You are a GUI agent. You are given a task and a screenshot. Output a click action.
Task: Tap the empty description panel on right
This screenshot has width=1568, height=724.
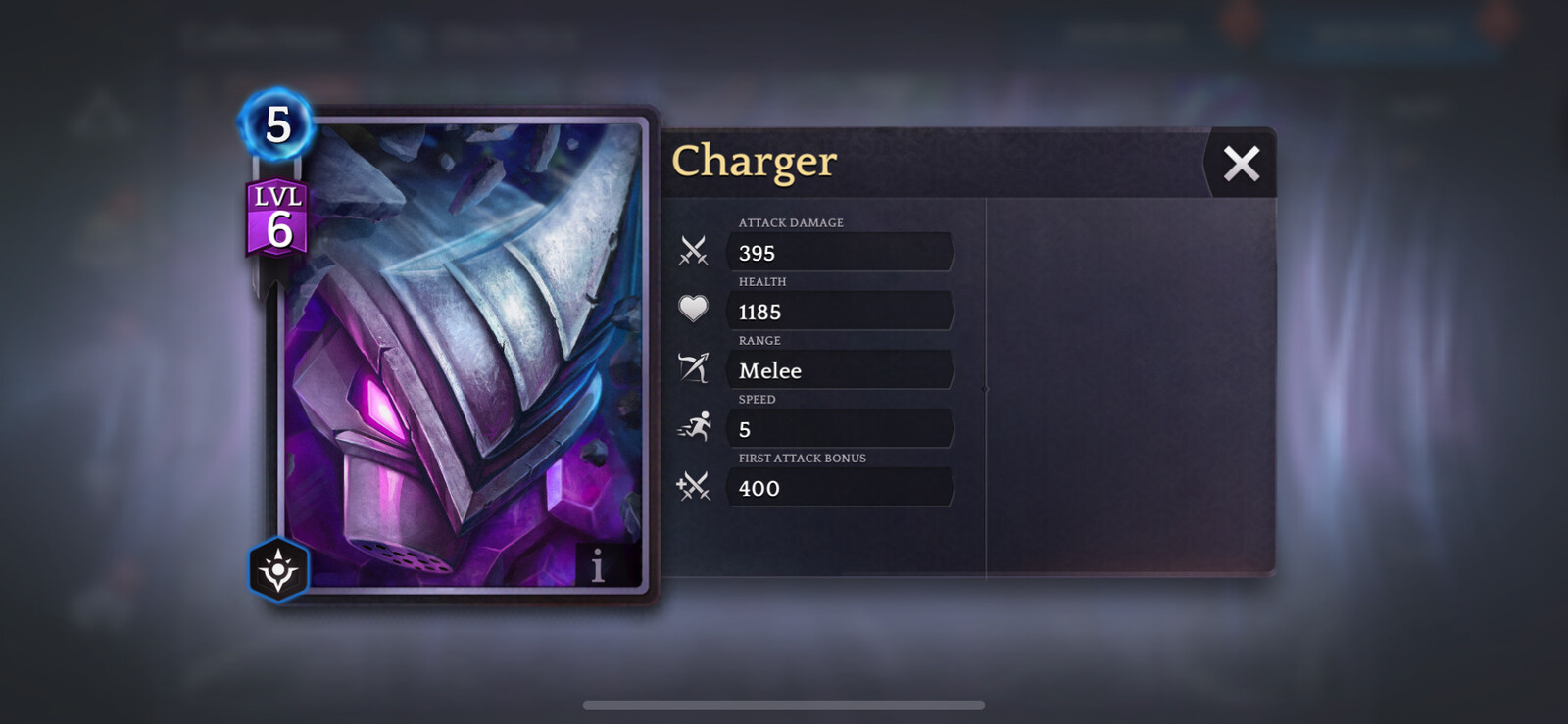[1130, 387]
